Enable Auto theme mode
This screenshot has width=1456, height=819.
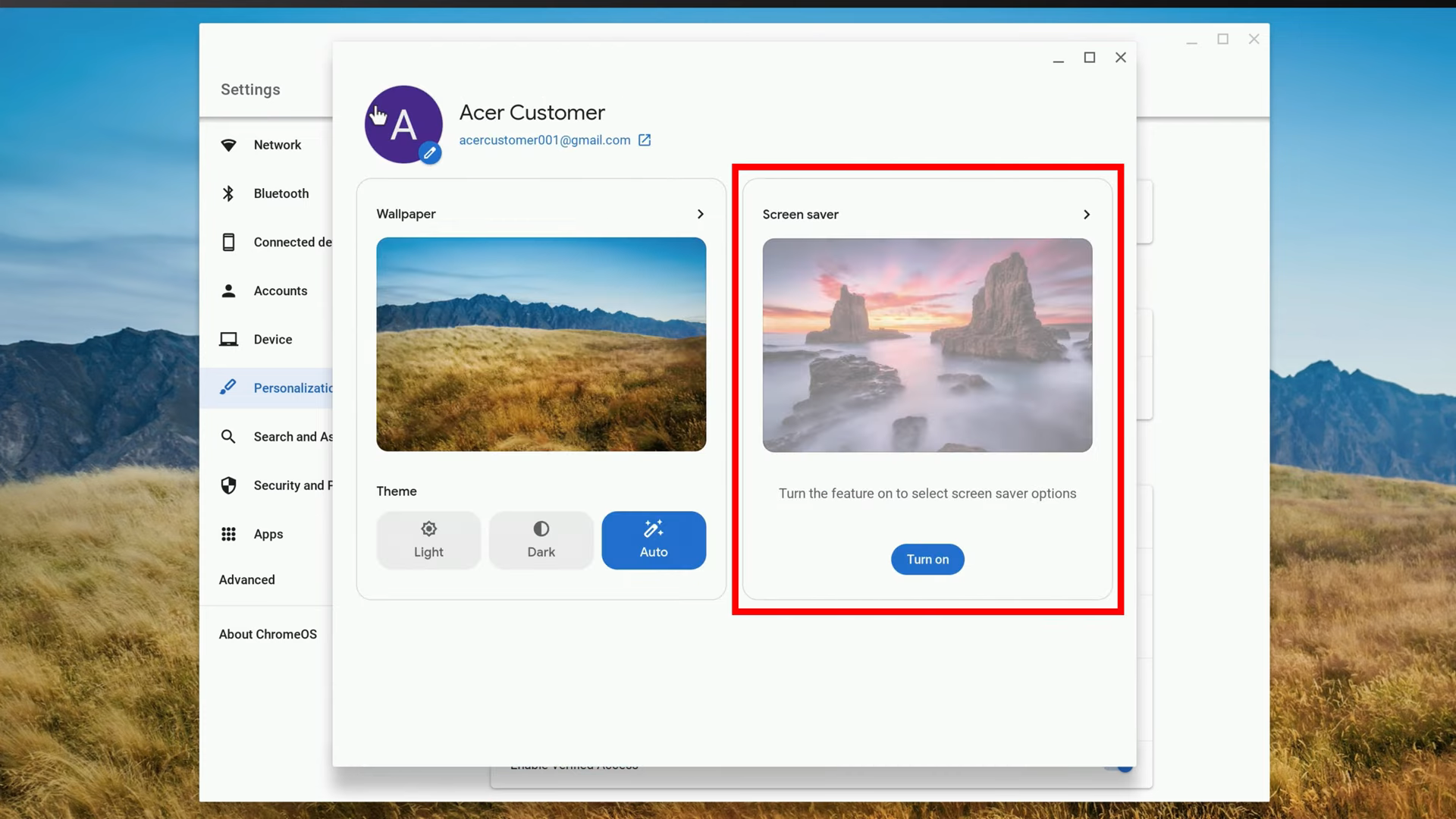click(x=654, y=540)
